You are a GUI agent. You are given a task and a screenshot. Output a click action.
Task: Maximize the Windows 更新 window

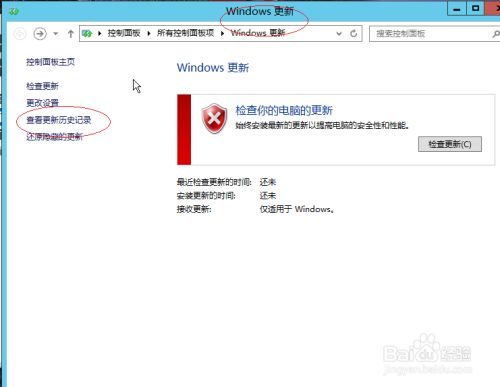476,8
